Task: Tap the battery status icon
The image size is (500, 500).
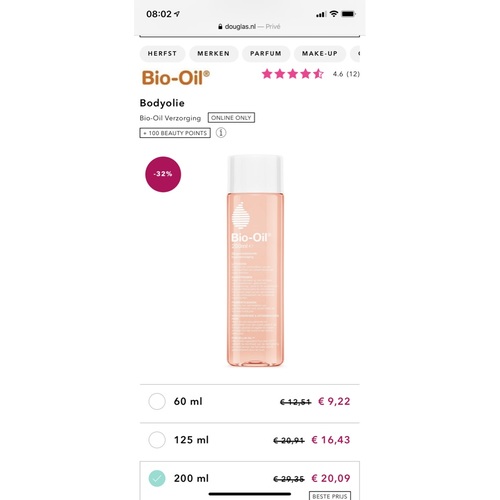Action: point(349,14)
